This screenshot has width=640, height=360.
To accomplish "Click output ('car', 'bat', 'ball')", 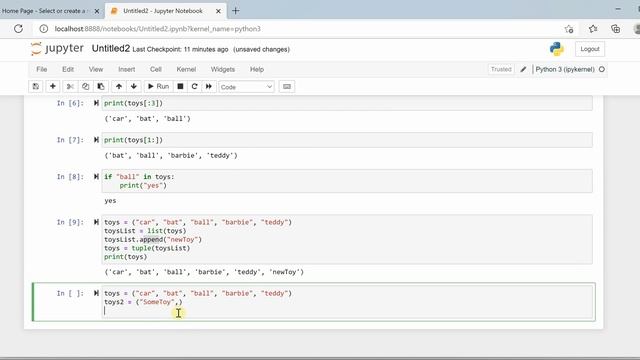I will 148,119.
